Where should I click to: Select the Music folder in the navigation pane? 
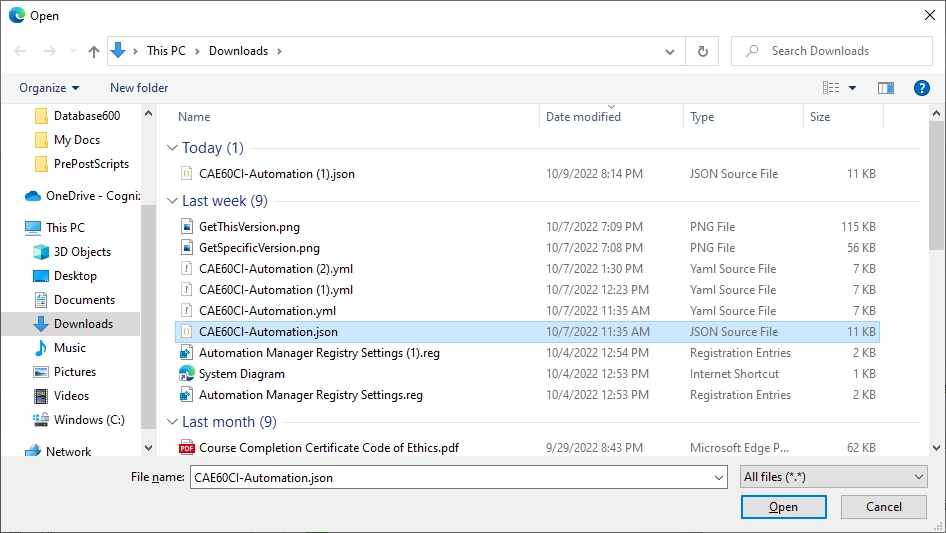[70, 348]
